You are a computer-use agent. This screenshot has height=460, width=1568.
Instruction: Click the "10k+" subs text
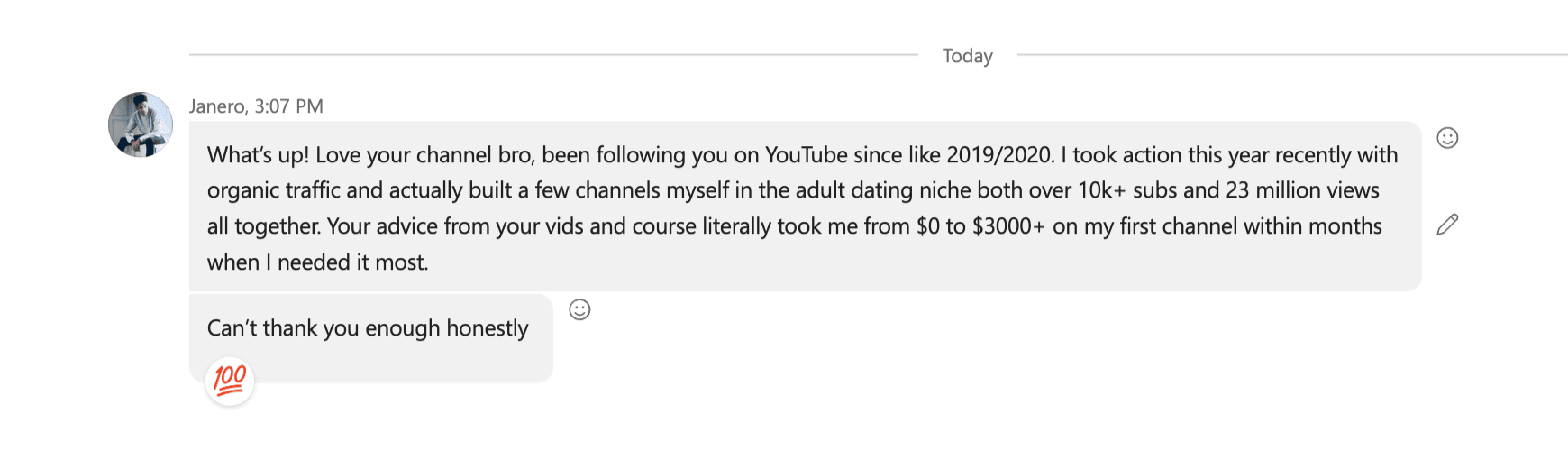[x=1102, y=190]
